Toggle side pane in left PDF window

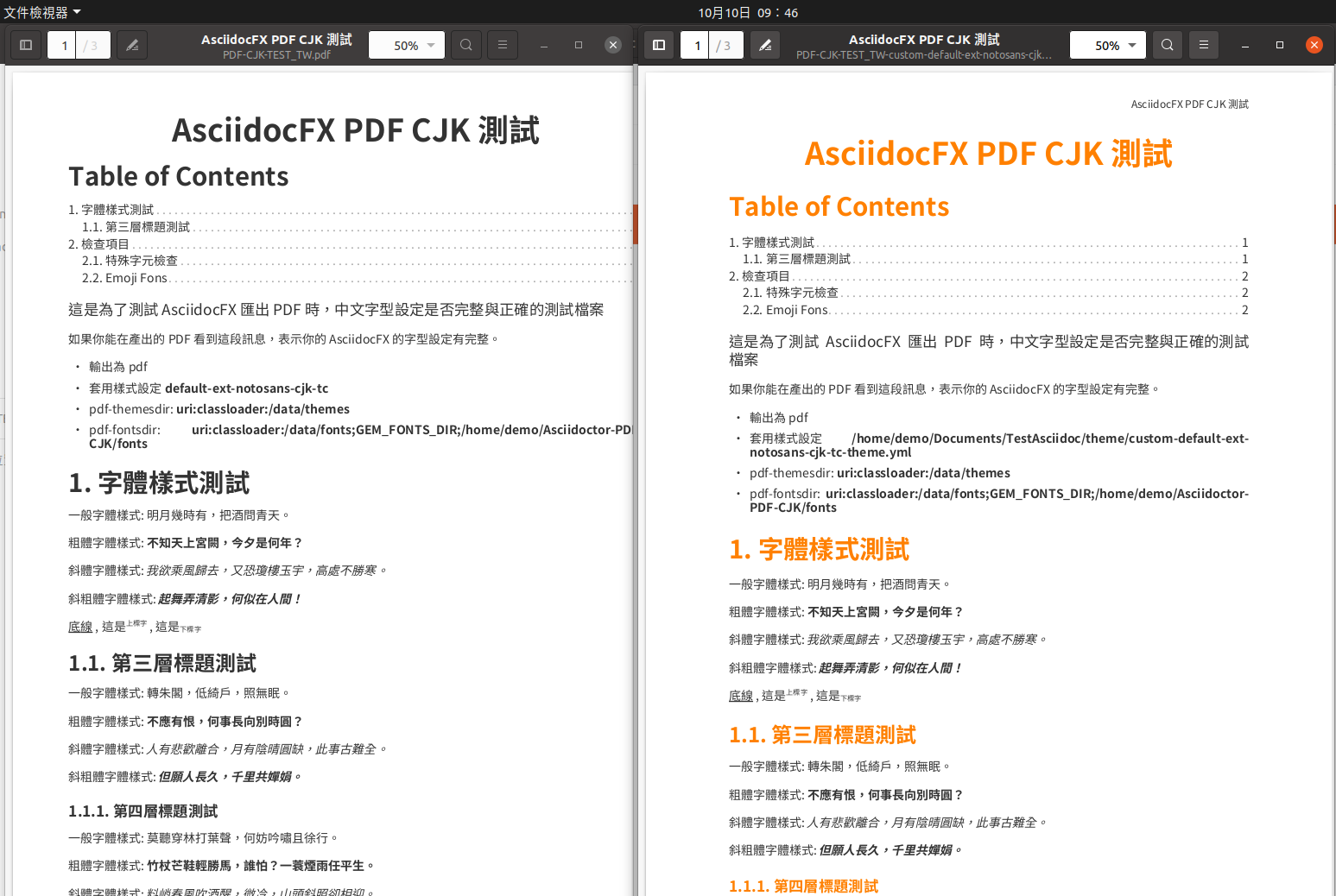pos(26,45)
